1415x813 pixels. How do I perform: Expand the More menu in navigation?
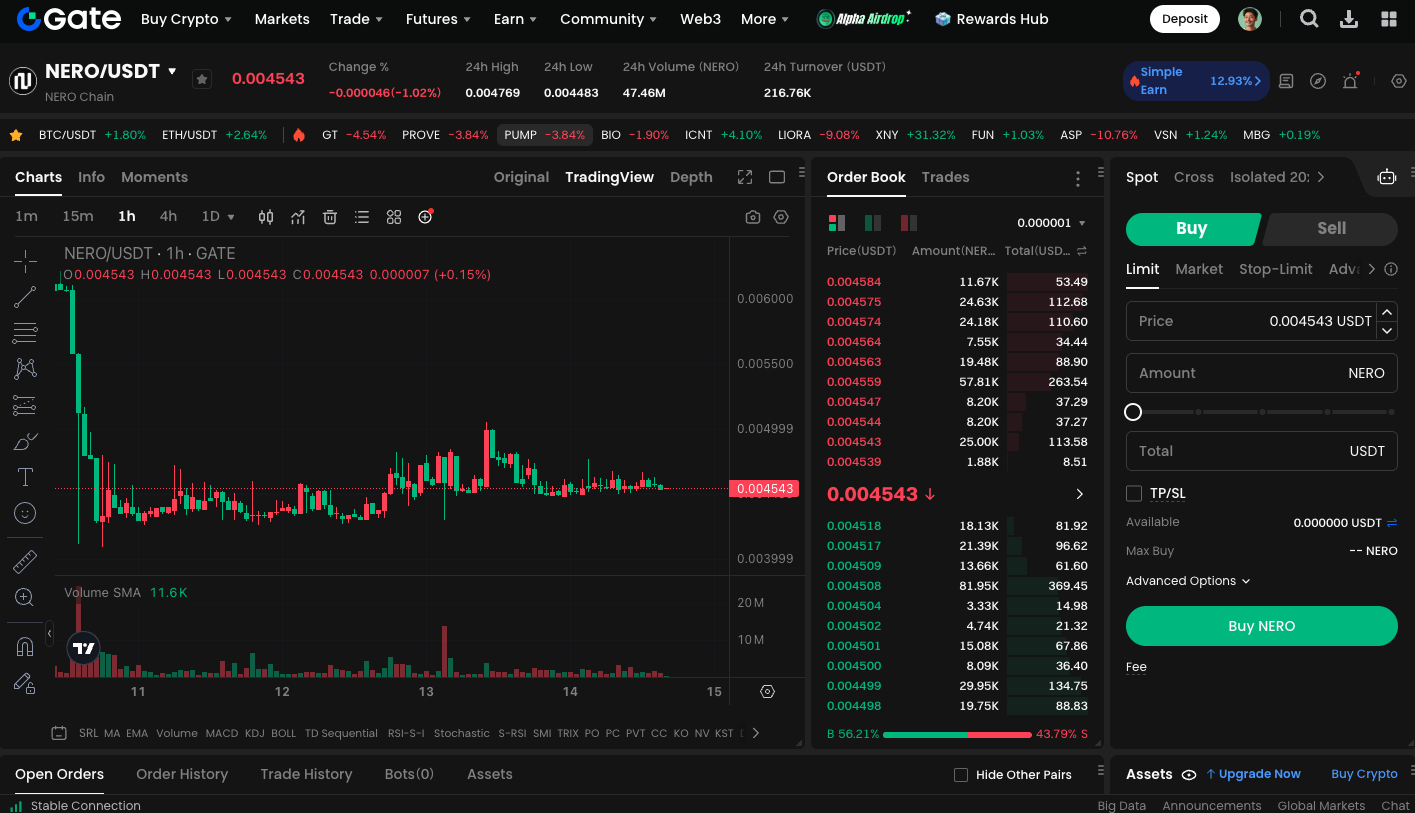[765, 19]
